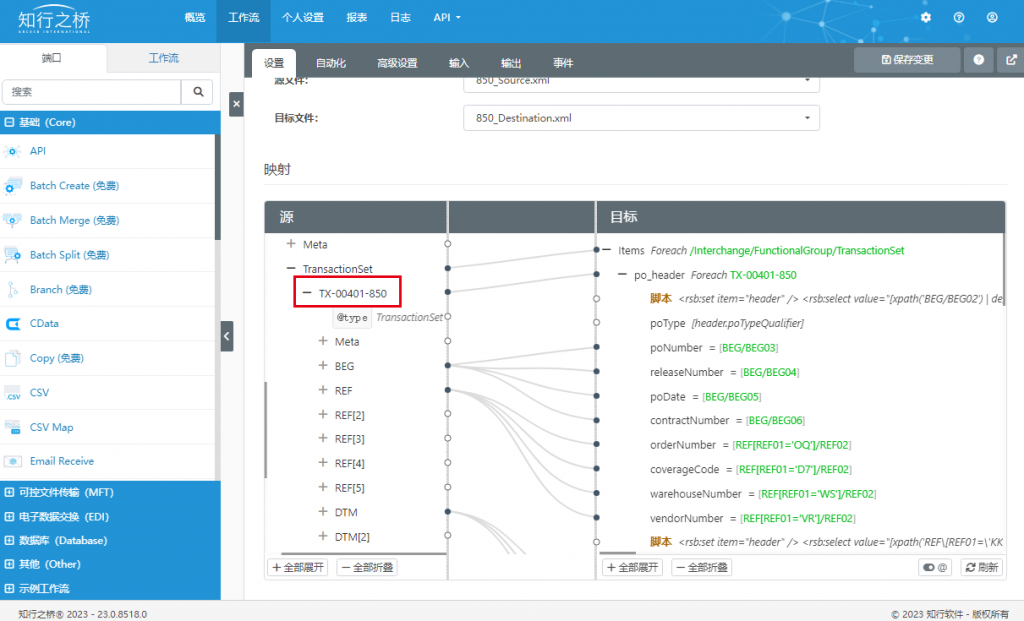Screen dimensions: 1024x621
Task: Select the Email Receive connector icon
Action: (12, 461)
